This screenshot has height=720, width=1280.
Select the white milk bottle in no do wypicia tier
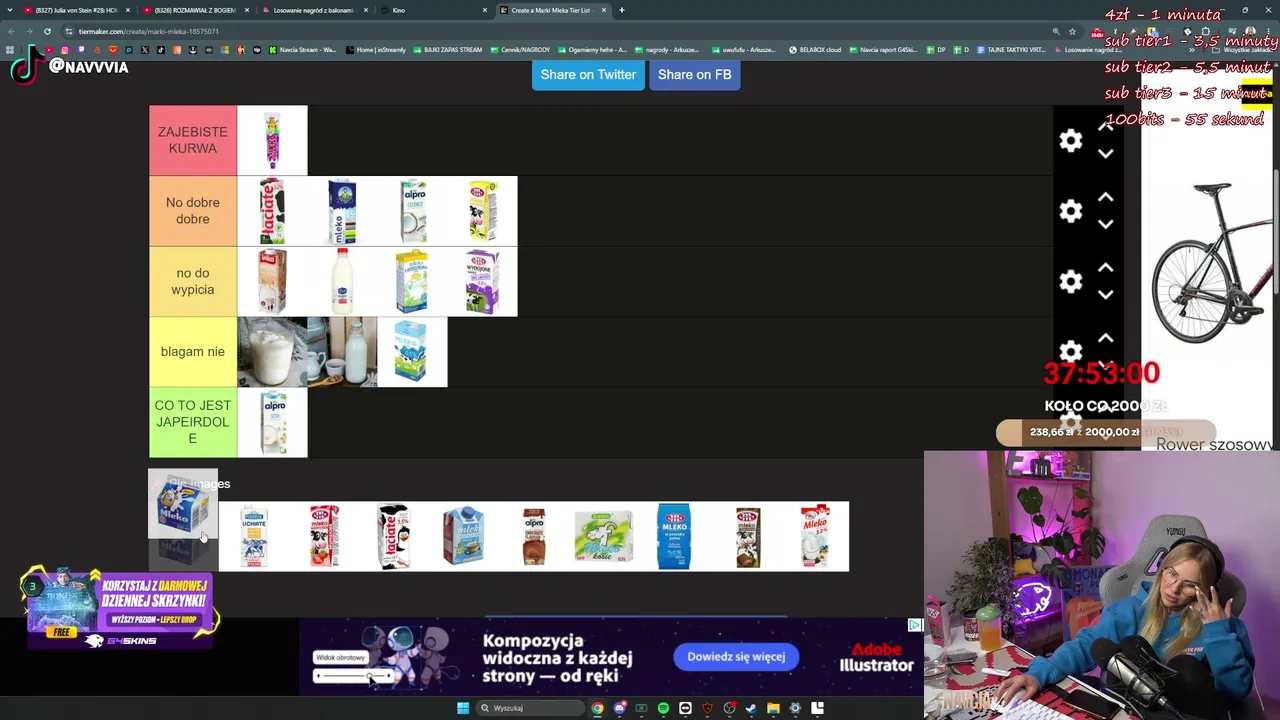click(x=342, y=281)
